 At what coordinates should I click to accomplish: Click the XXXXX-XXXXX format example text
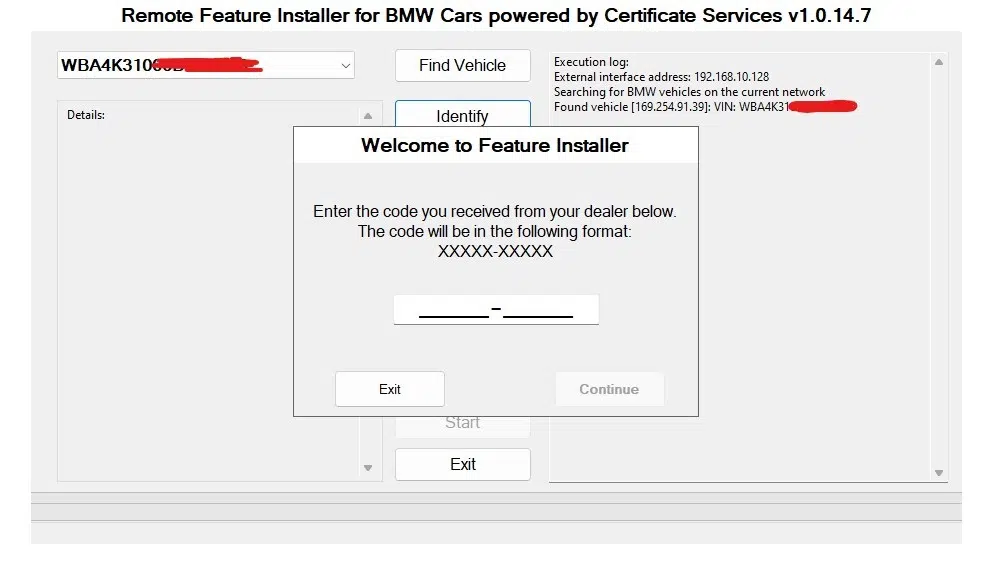tap(495, 252)
